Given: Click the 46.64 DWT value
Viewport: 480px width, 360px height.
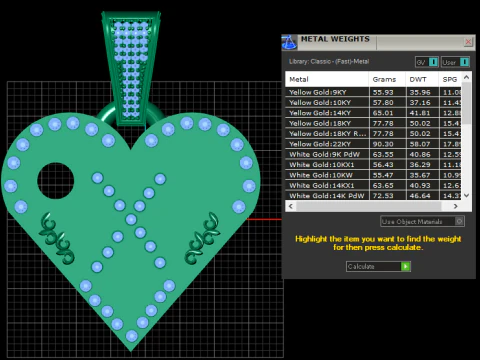Looking at the screenshot, I should click(x=420, y=196).
